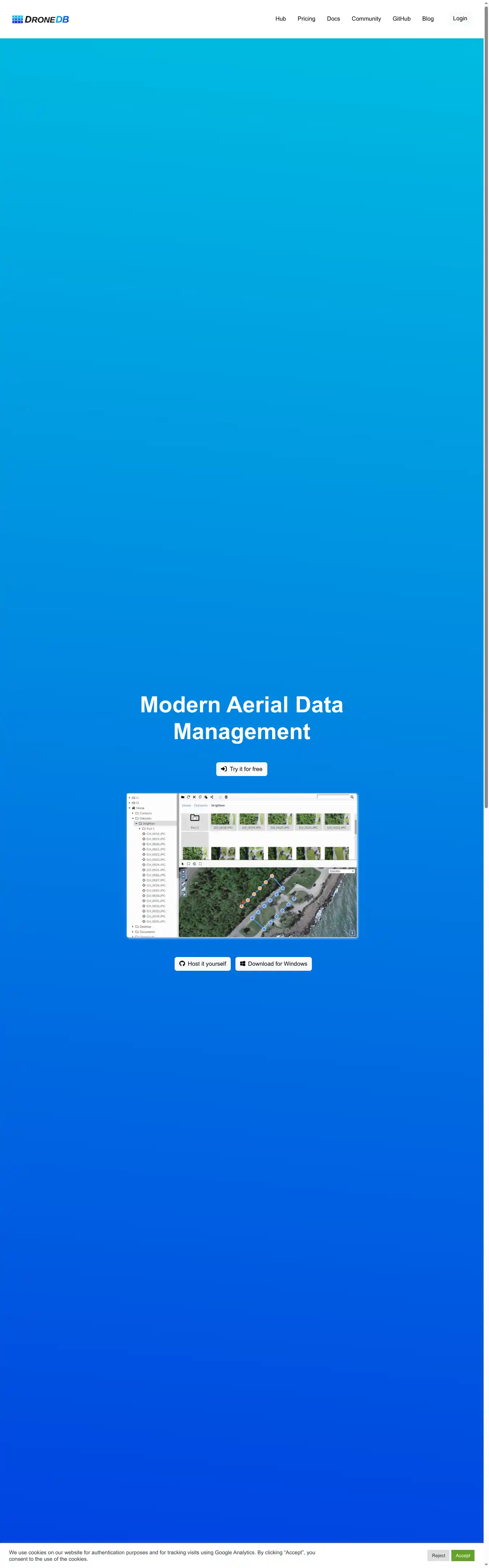This screenshot has width=489, height=1568.
Task: Expand the Contacts folder in tree
Action: pyautogui.click(x=133, y=813)
